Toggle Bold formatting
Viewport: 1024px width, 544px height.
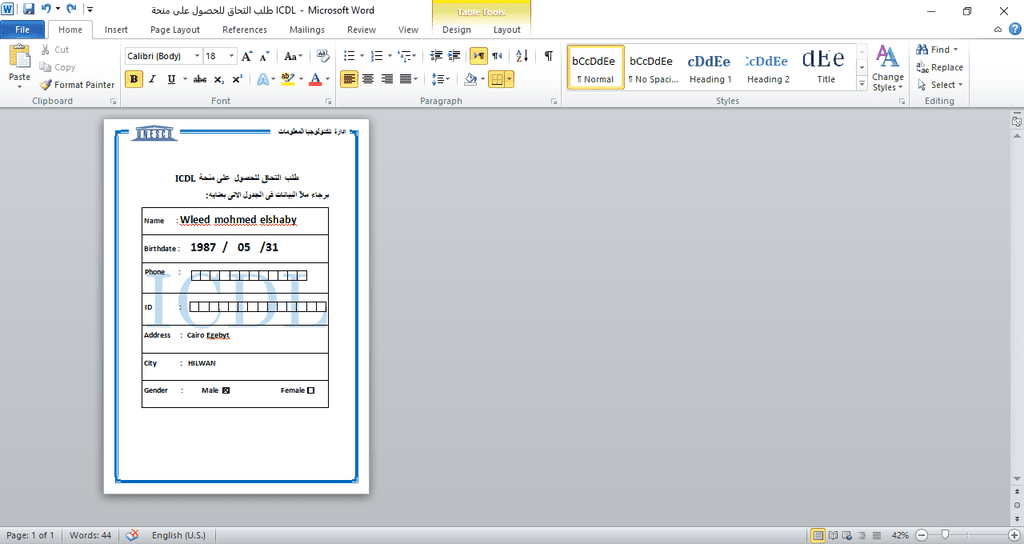pyautogui.click(x=134, y=79)
